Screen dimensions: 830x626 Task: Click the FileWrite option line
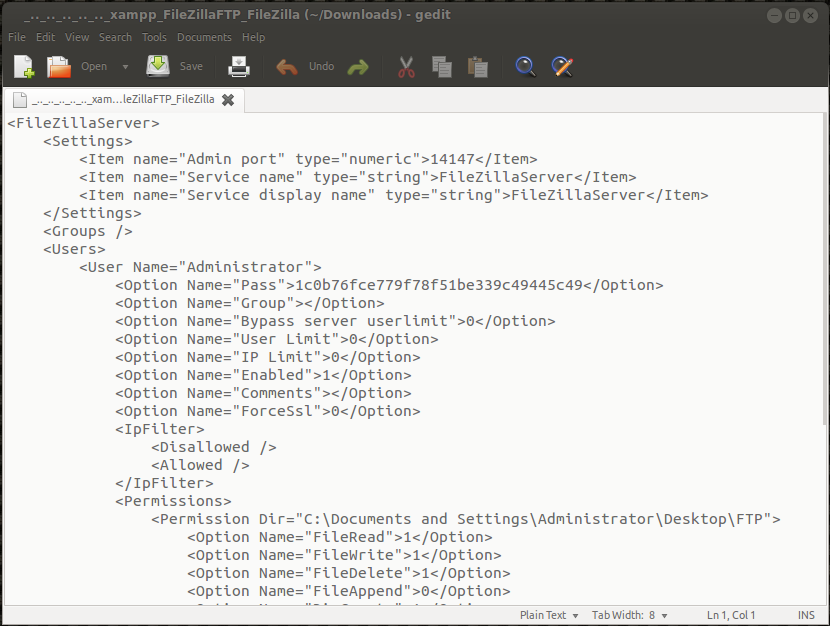tap(344, 555)
